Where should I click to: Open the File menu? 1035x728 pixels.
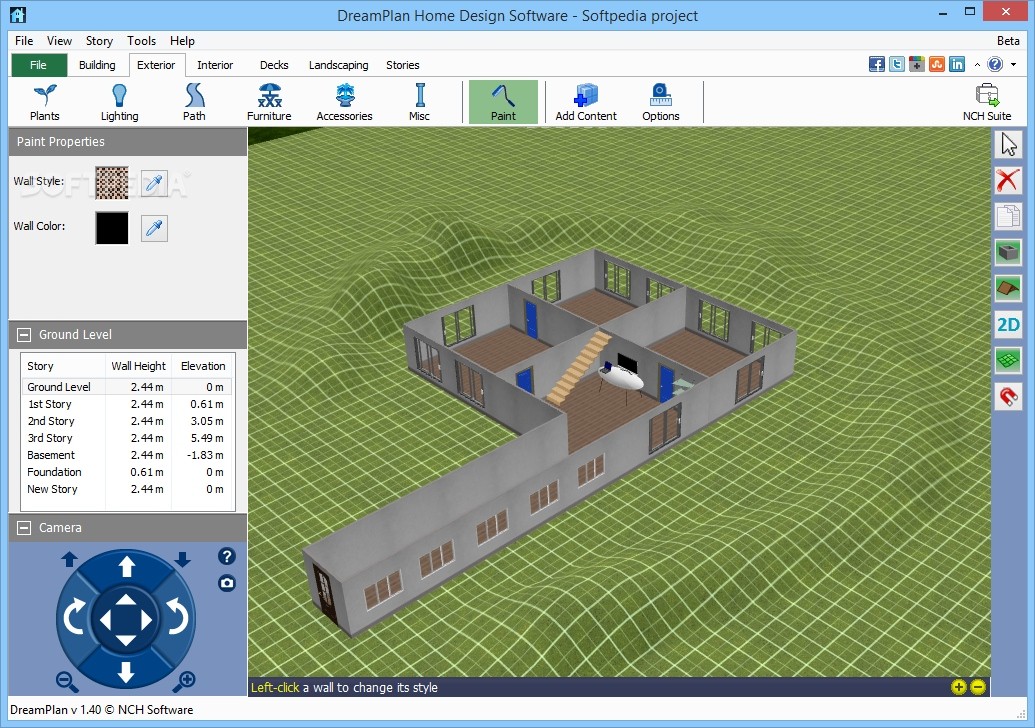click(24, 41)
